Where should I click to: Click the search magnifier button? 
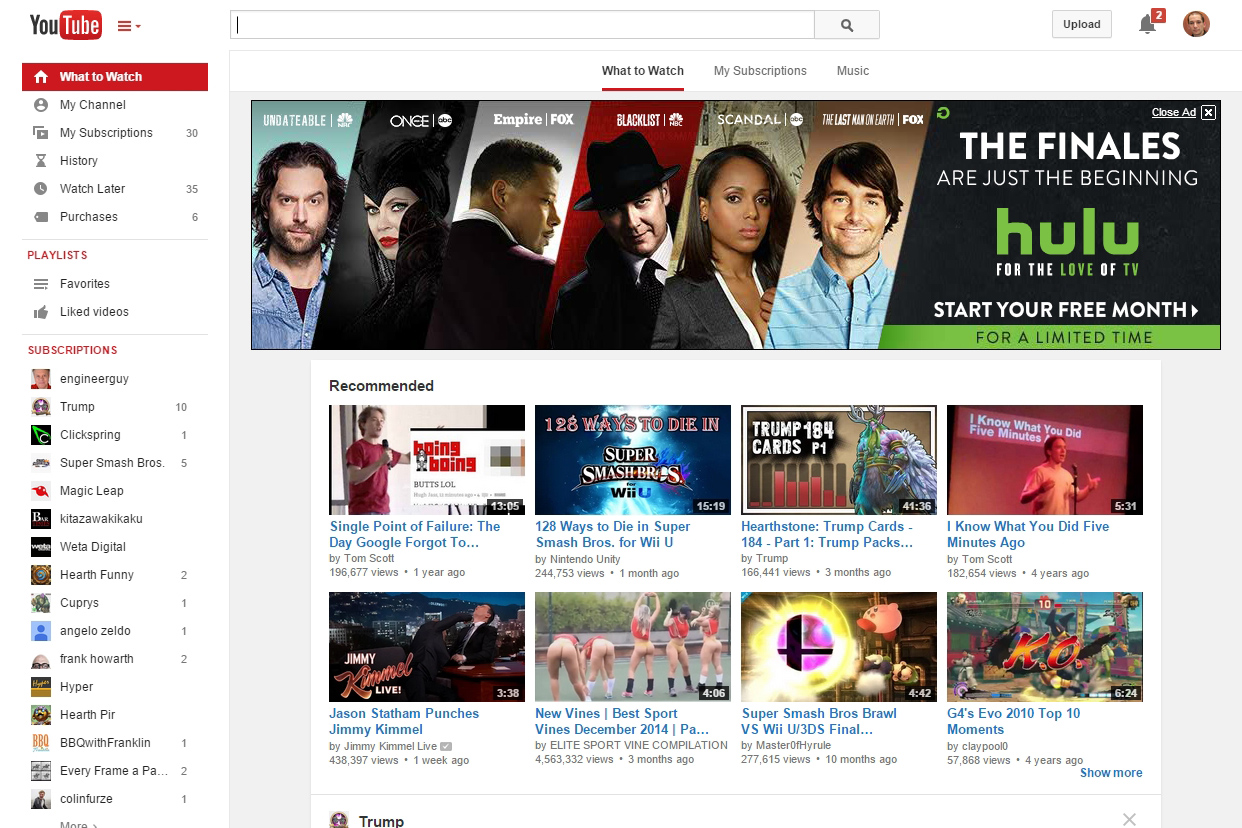pos(847,25)
